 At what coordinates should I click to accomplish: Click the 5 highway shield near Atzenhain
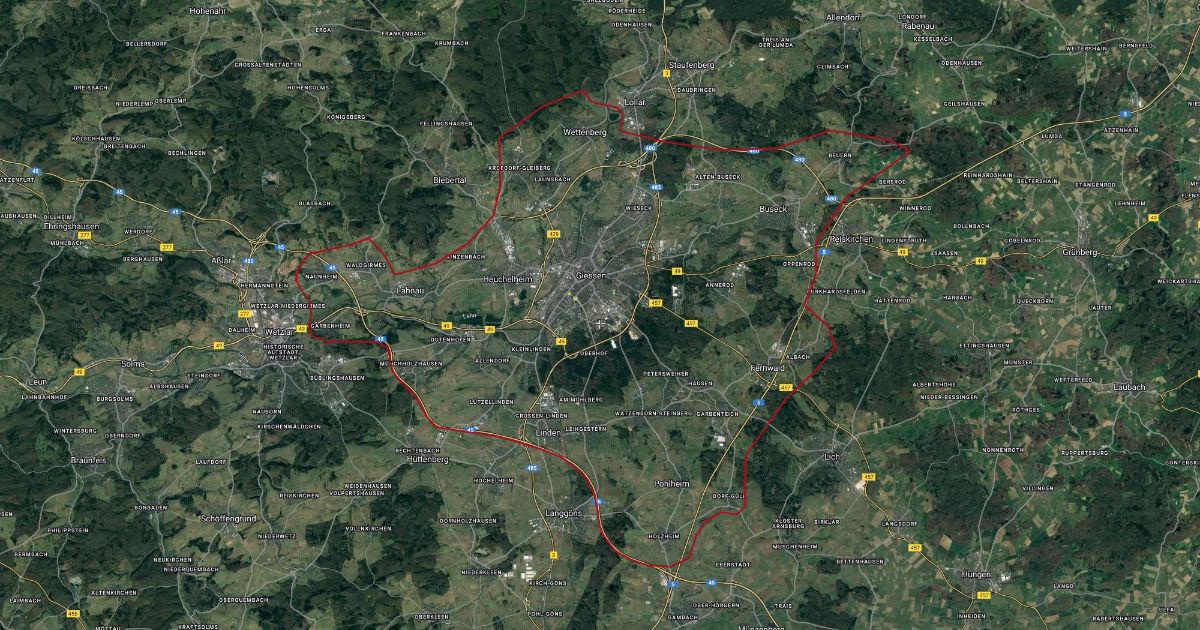click(x=1126, y=113)
